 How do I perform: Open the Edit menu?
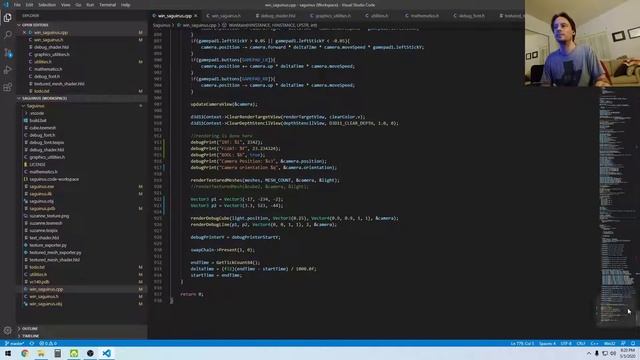[x=29, y=5]
